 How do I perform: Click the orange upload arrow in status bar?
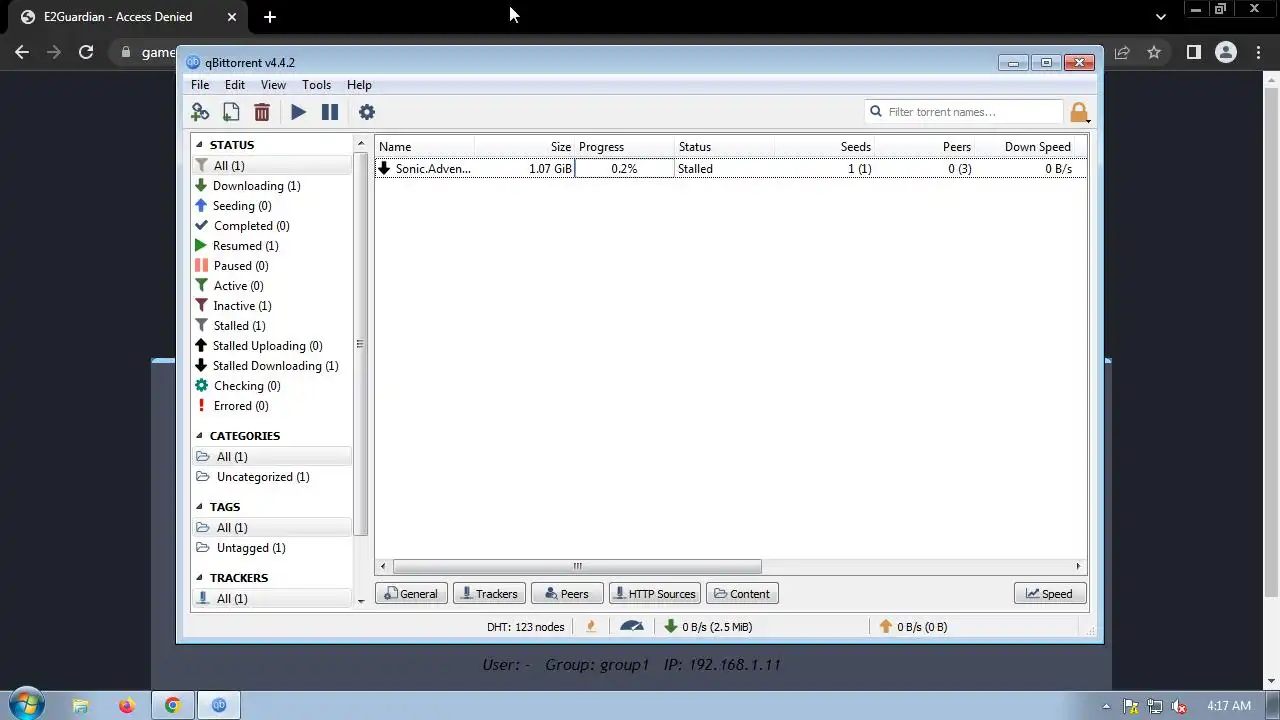coord(886,627)
